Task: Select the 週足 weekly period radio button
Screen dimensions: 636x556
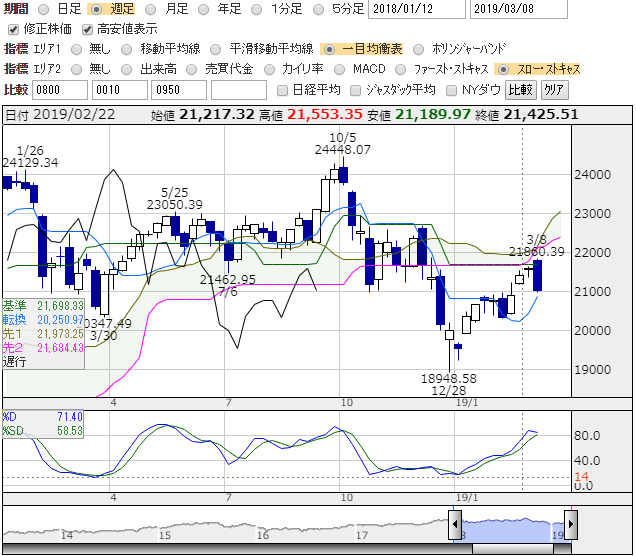Action: [96, 9]
